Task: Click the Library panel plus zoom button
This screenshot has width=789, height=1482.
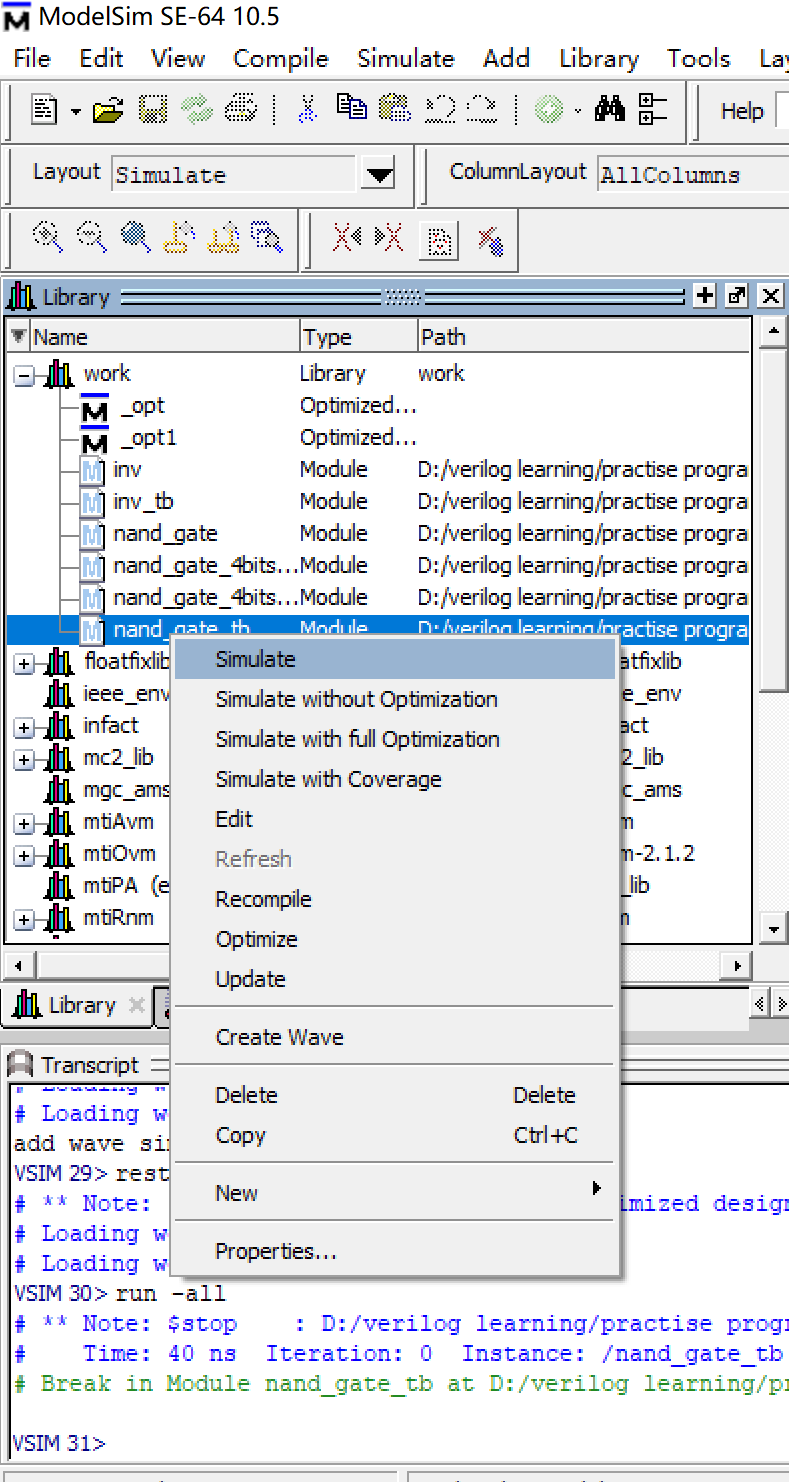Action: click(x=705, y=295)
